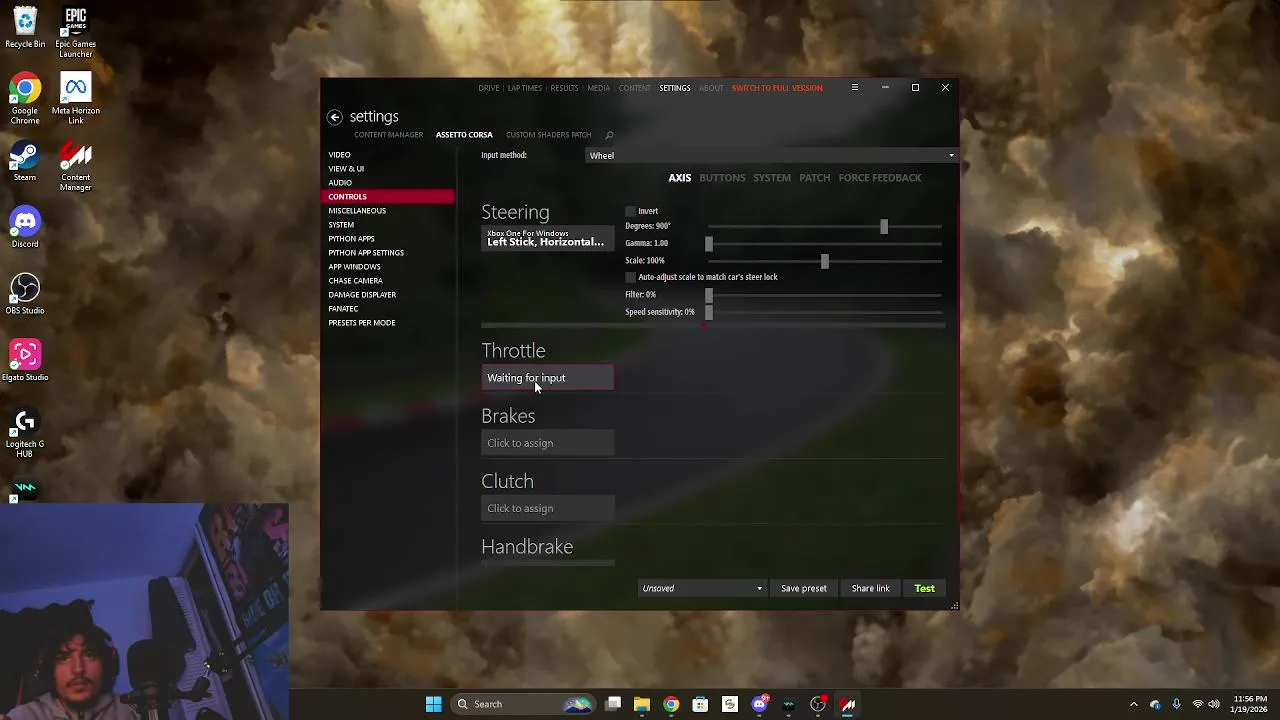This screenshot has width=1280, height=720.
Task: Switch to the BUTTONS tab
Action: pyautogui.click(x=722, y=178)
